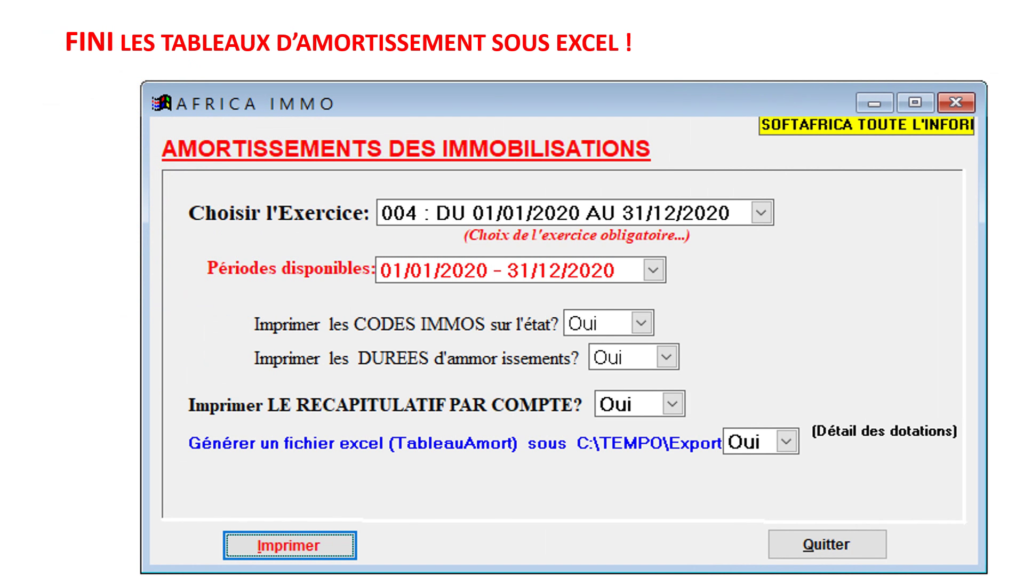Close the Africa Immo window
This screenshot has height=576, width=1024.
956,103
